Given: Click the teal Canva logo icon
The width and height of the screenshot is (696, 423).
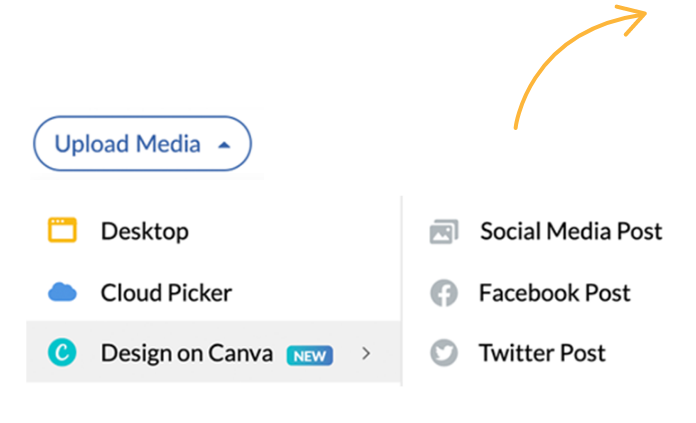Looking at the screenshot, I should pos(62,352).
